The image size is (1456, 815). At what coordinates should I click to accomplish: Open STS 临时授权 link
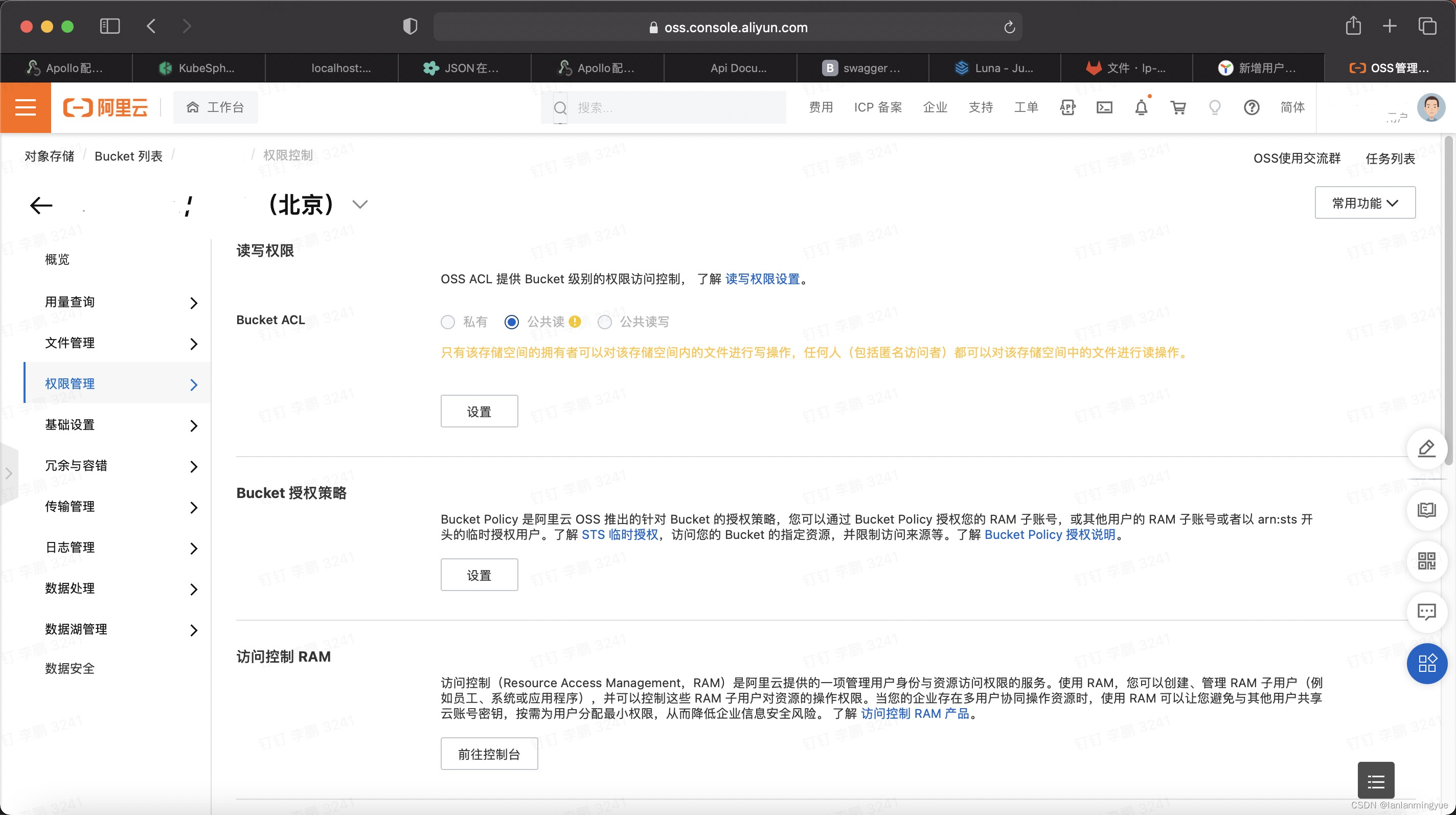click(x=620, y=535)
